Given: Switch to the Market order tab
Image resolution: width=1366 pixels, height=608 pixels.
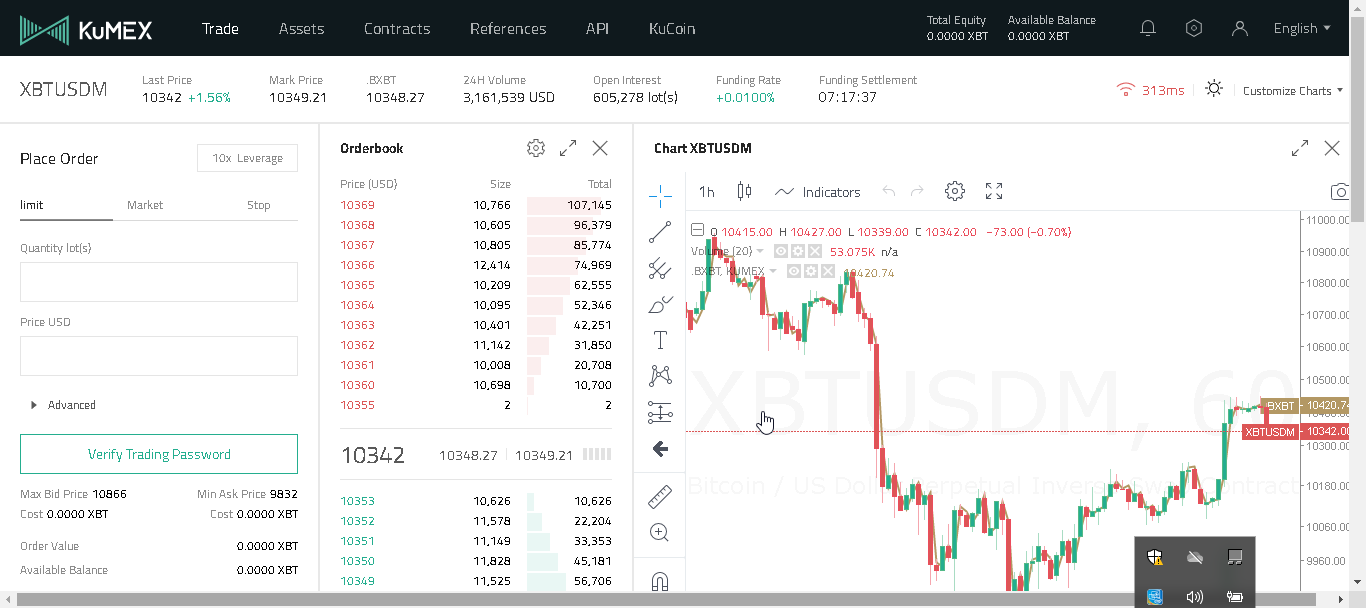Looking at the screenshot, I should (x=145, y=205).
